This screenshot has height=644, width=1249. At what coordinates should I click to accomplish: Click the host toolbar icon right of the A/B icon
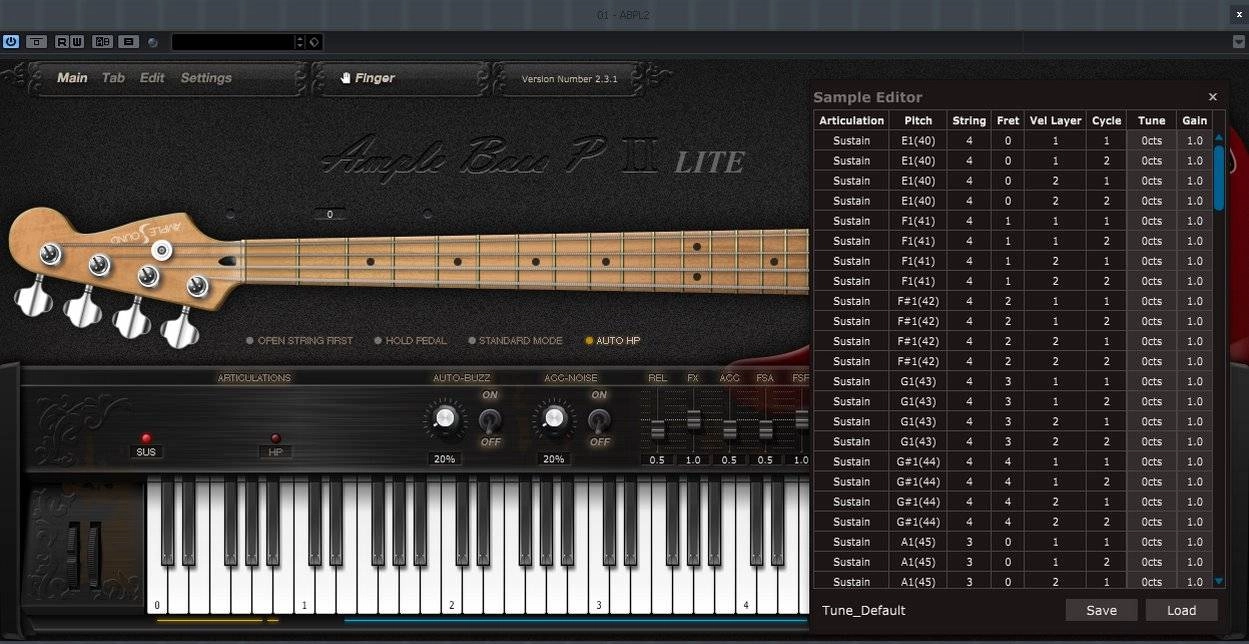[x=128, y=42]
